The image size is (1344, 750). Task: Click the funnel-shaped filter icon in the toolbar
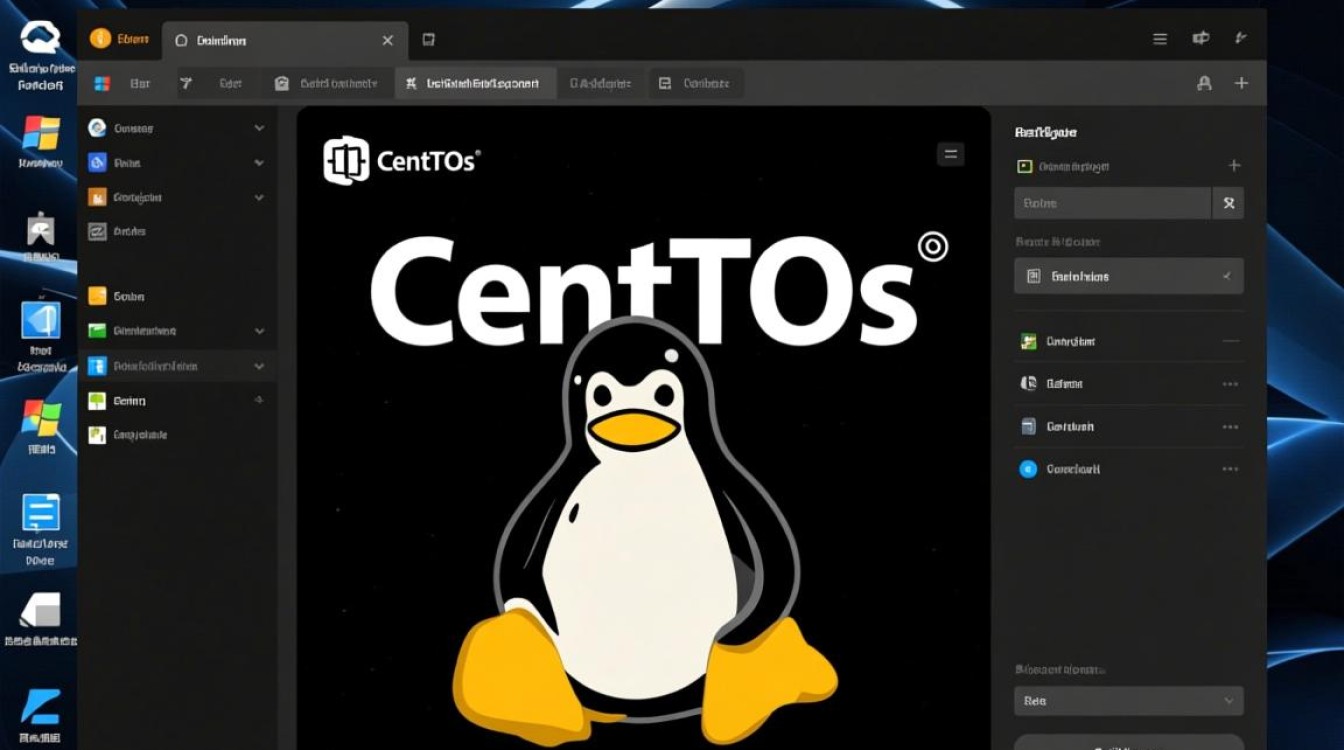pos(186,84)
